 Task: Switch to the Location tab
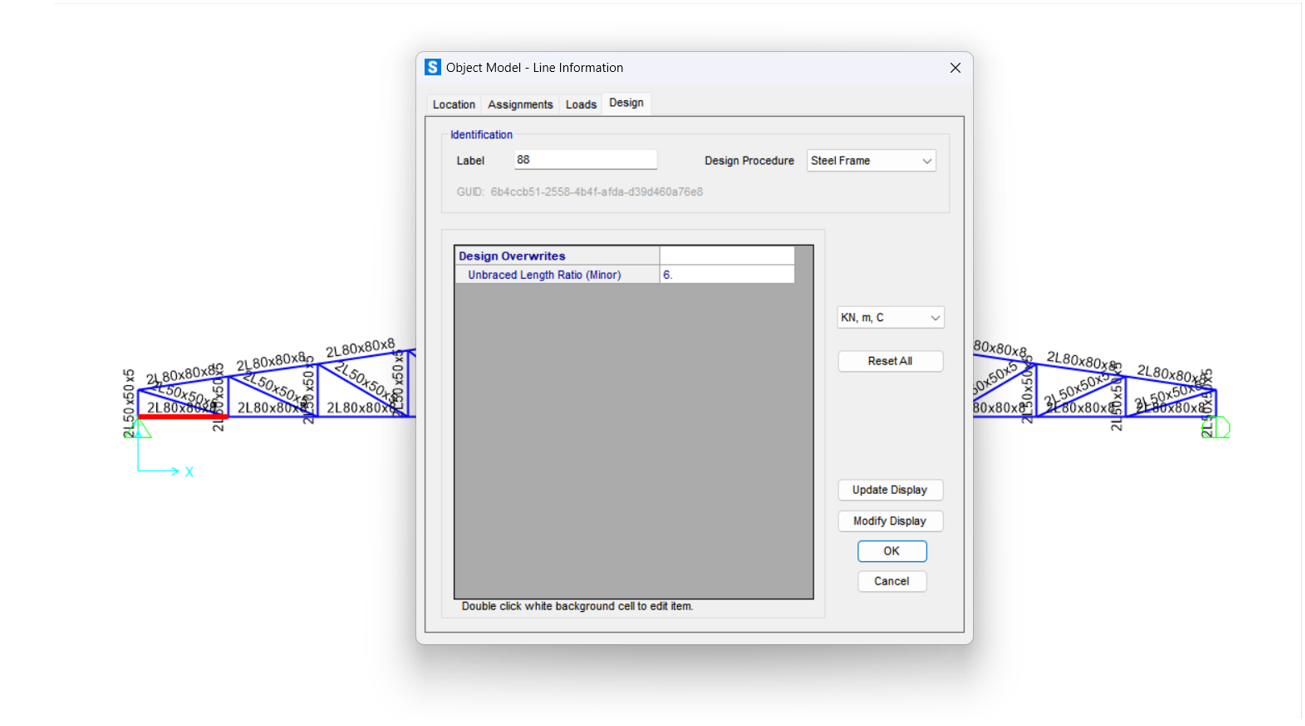[454, 105]
